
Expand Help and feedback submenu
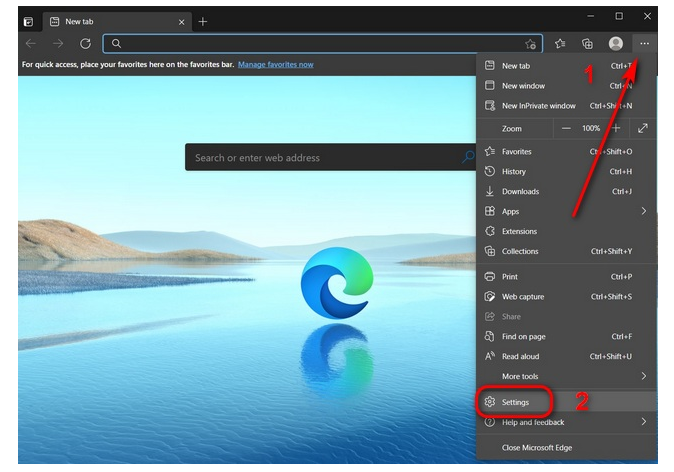click(x=644, y=422)
